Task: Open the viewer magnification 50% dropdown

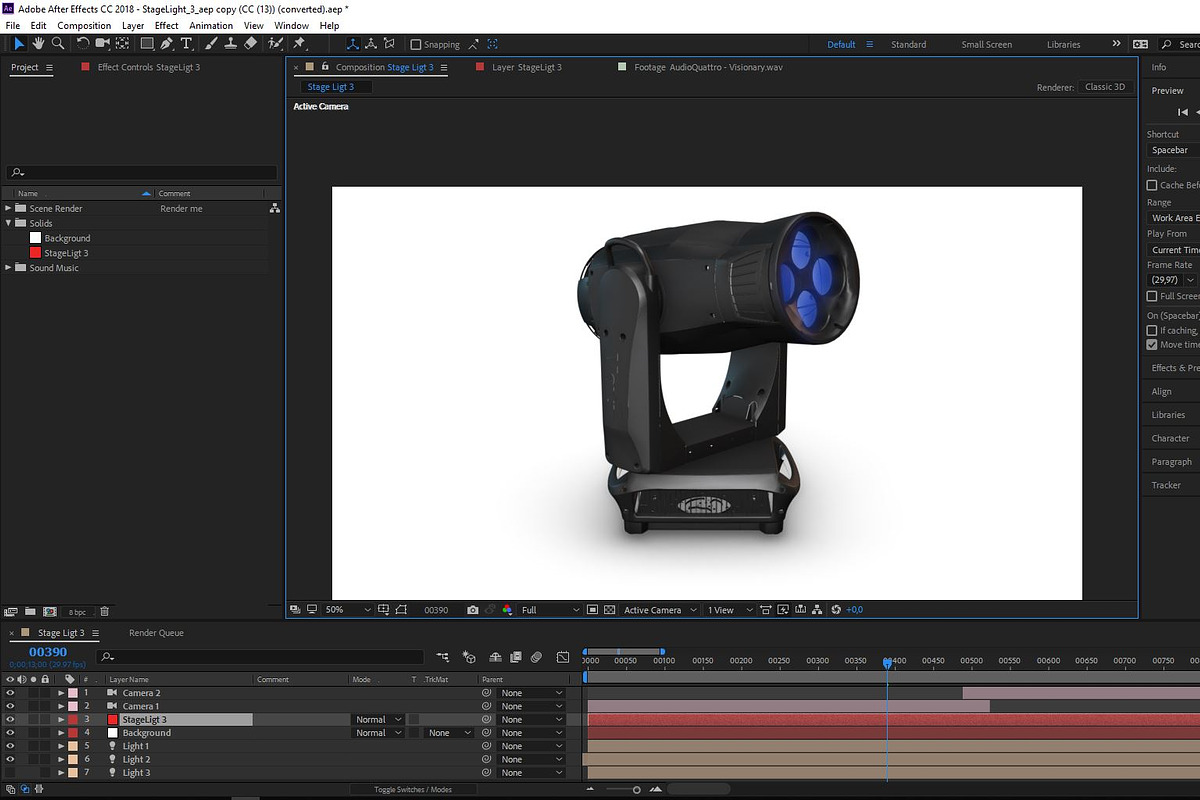Action: tap(348, 610)
